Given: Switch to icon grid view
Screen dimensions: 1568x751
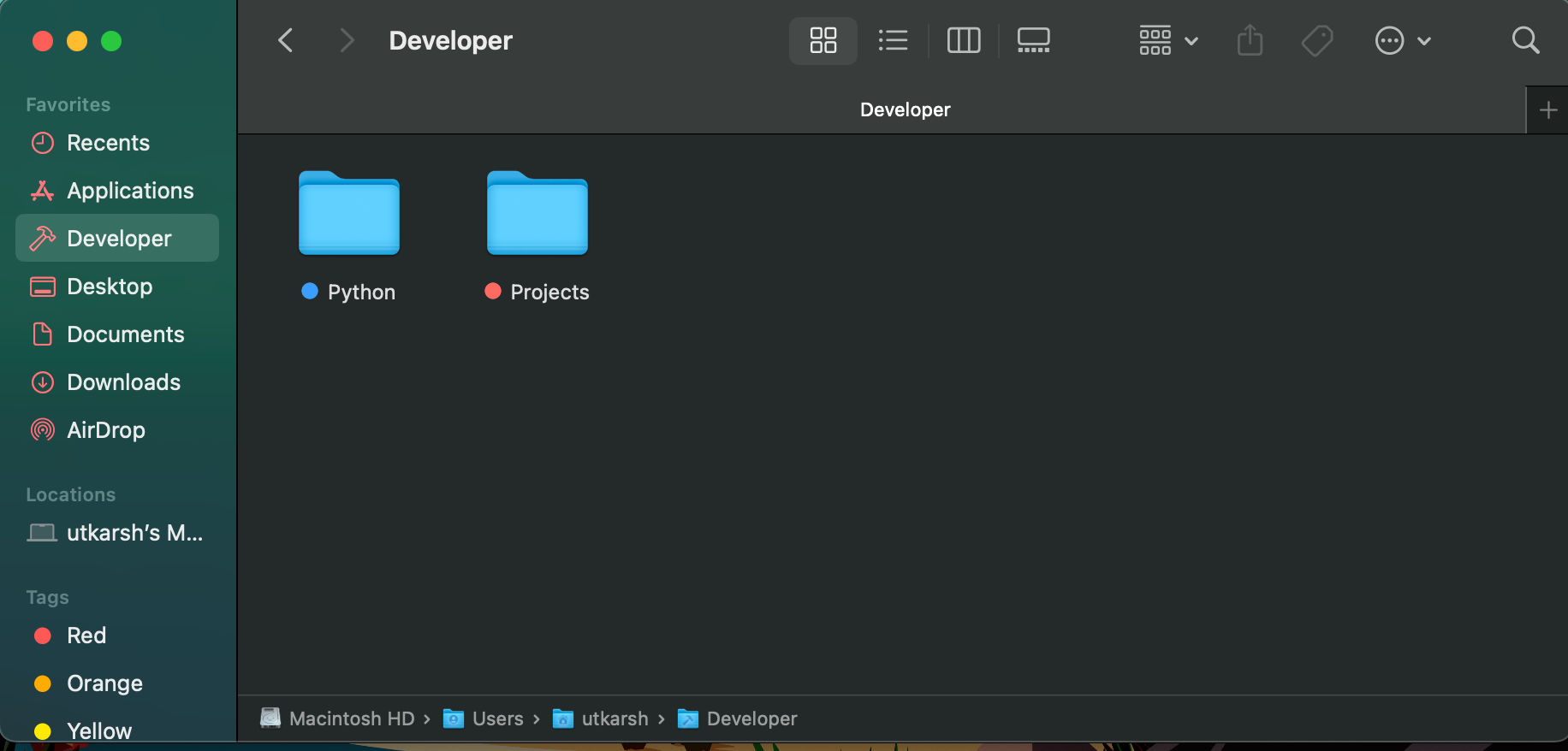Looking at the screenshot, I should point(823,40).
